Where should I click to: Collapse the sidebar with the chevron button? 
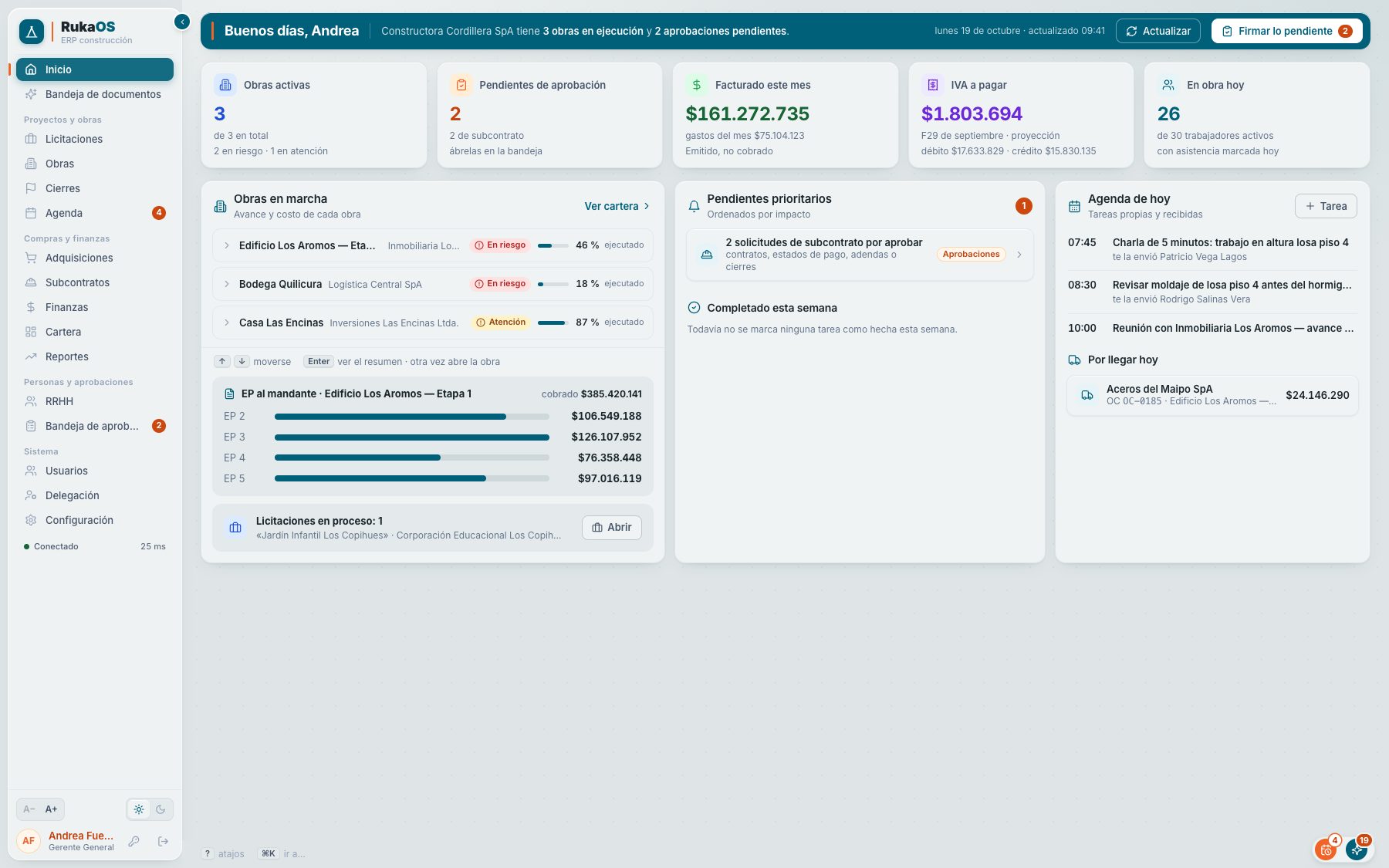(x=182, y=22)
